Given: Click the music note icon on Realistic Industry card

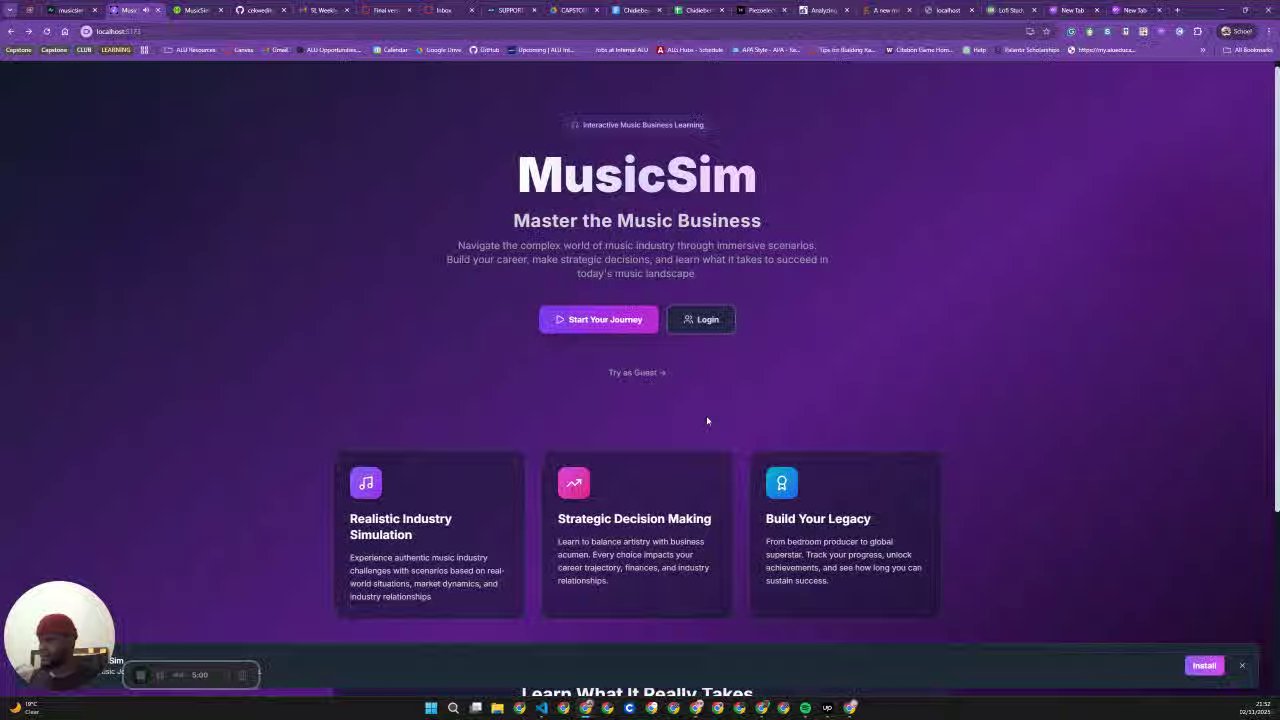Looking at the screenshot, I should click(366, 483).
